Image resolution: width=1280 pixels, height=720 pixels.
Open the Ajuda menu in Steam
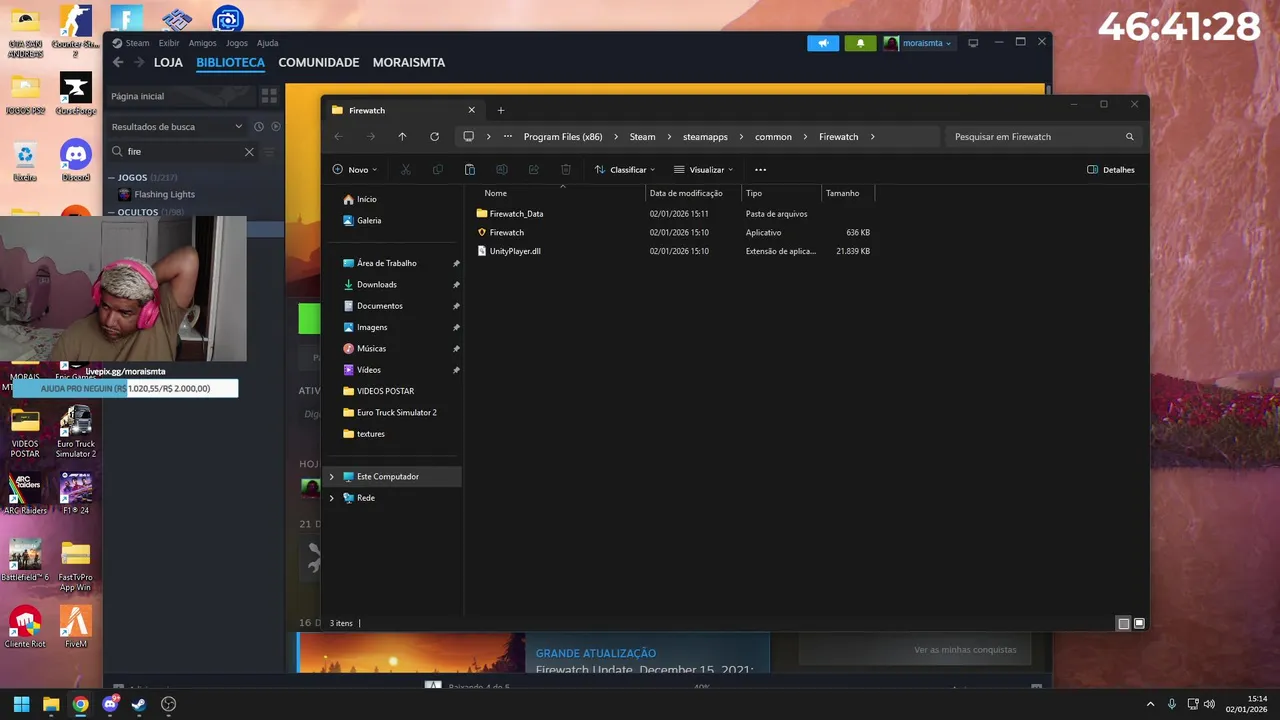pos(267,43)
